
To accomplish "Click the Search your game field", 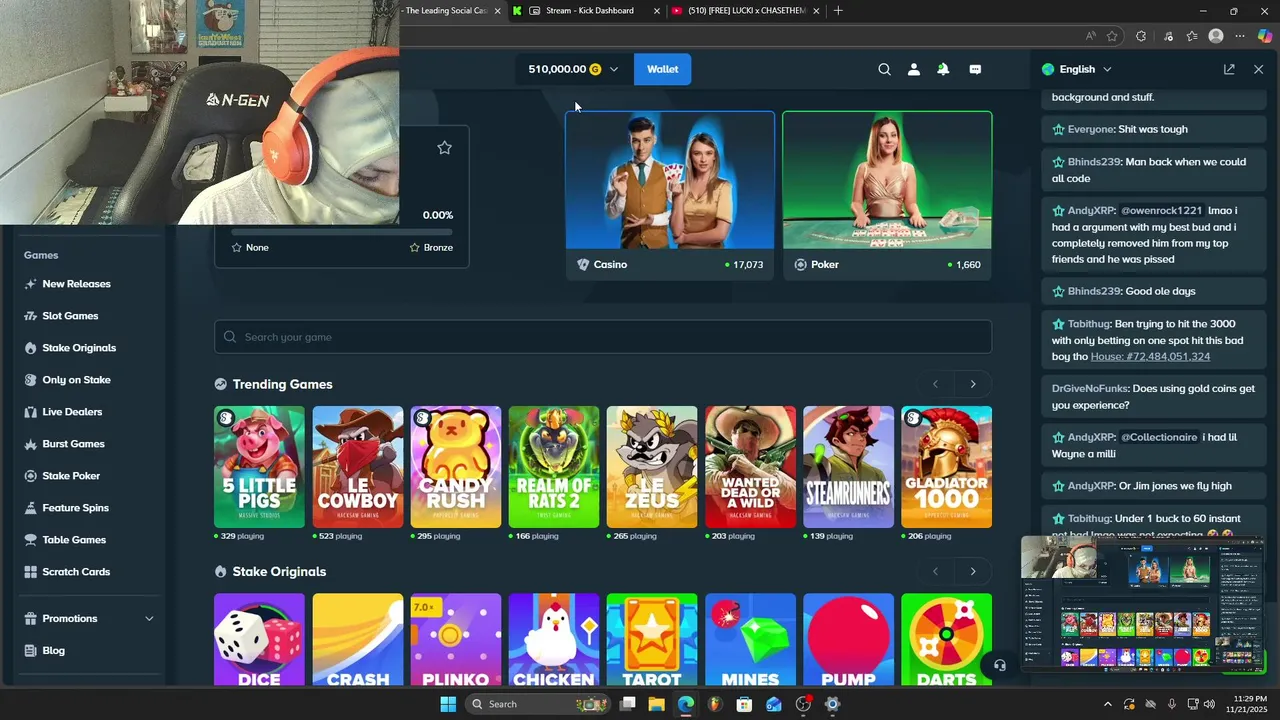I will pos(603,337).
